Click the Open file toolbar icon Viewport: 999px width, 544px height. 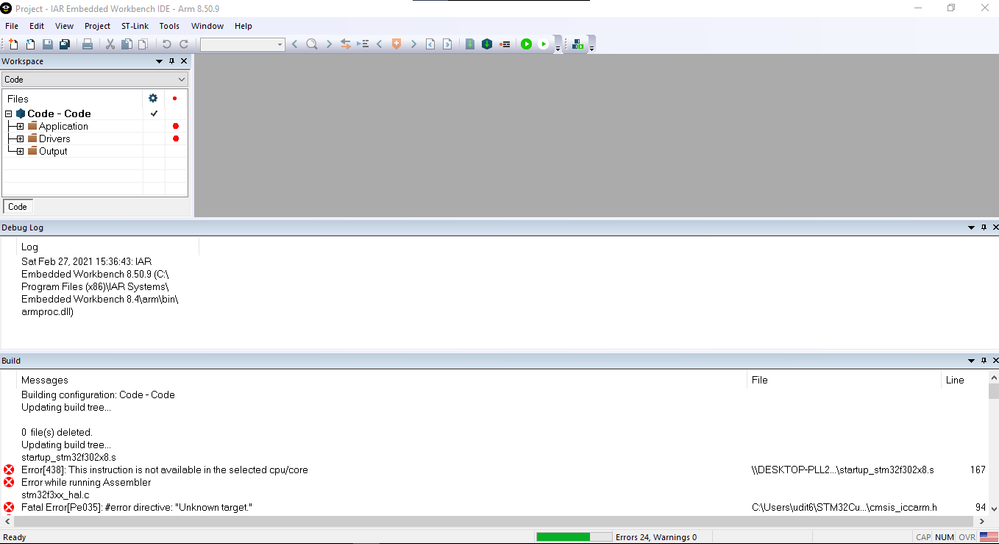click(30, 44)
